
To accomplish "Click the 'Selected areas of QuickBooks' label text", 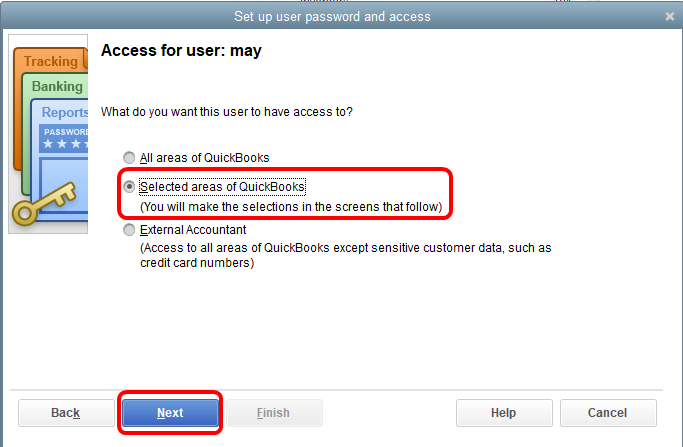I will point(222,187).
